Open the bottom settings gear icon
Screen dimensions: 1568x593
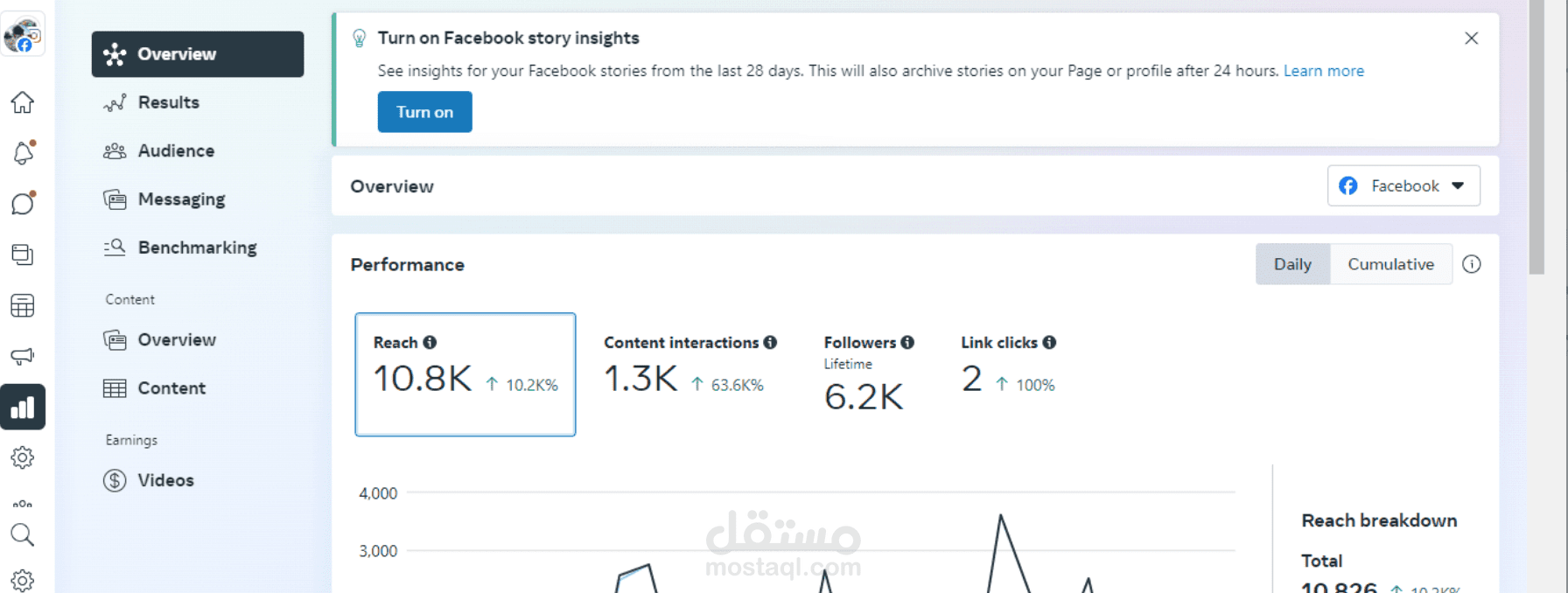[23, 579]
